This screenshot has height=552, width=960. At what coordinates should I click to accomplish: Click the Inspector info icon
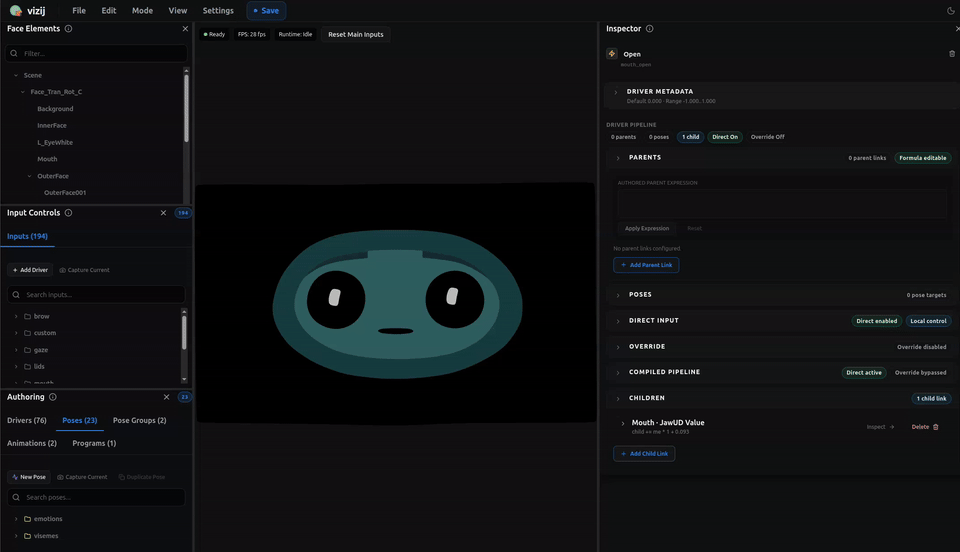click(x=650, y=29)
